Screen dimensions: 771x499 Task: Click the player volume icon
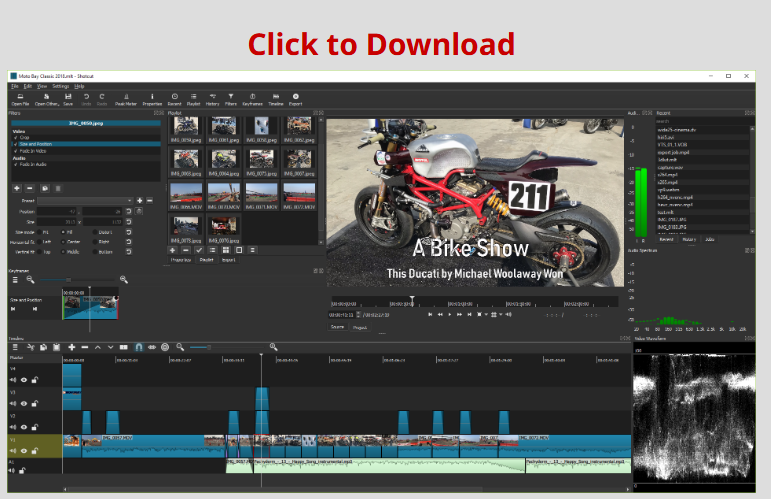pos(509,315)
